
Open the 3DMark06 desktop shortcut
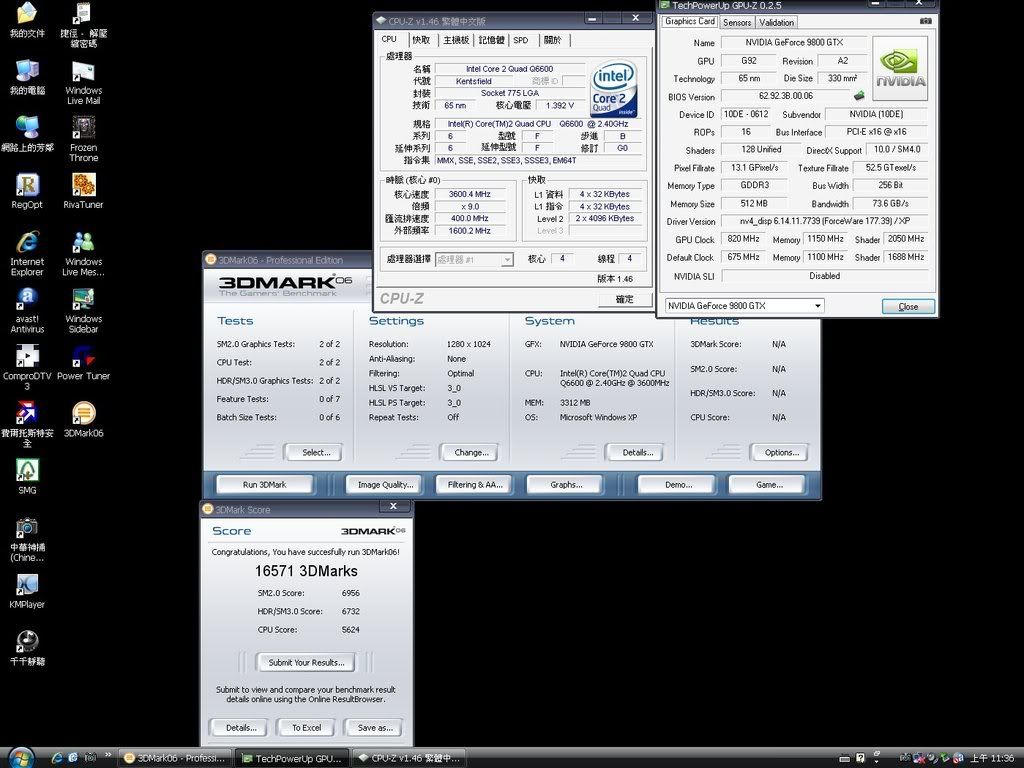click(83, 414)
